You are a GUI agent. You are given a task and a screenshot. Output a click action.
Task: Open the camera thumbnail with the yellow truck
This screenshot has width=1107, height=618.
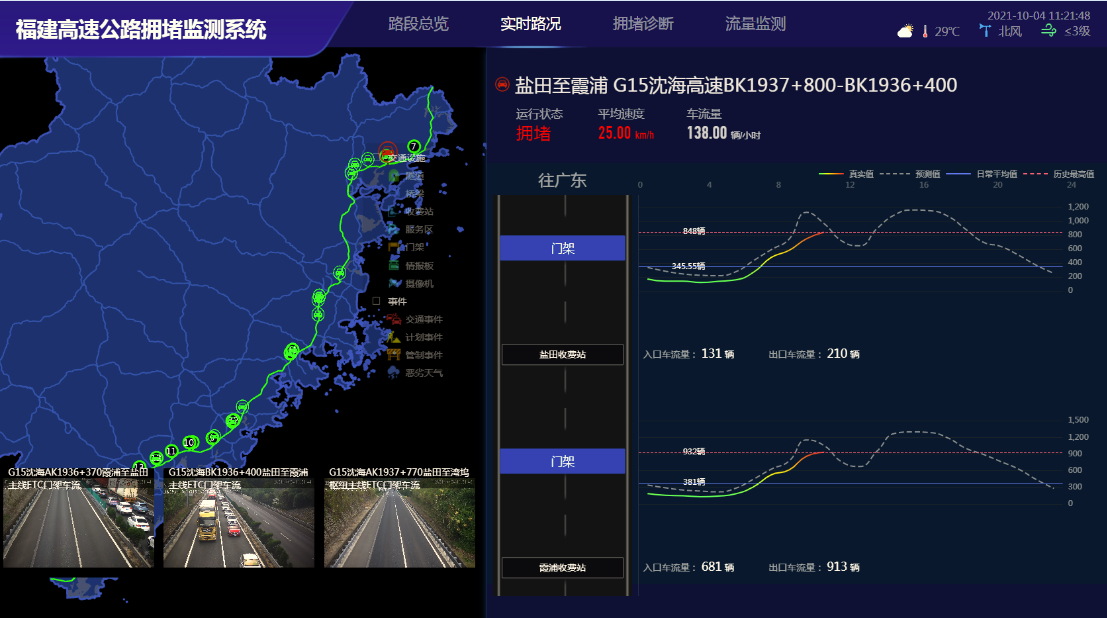coord(239,523)
